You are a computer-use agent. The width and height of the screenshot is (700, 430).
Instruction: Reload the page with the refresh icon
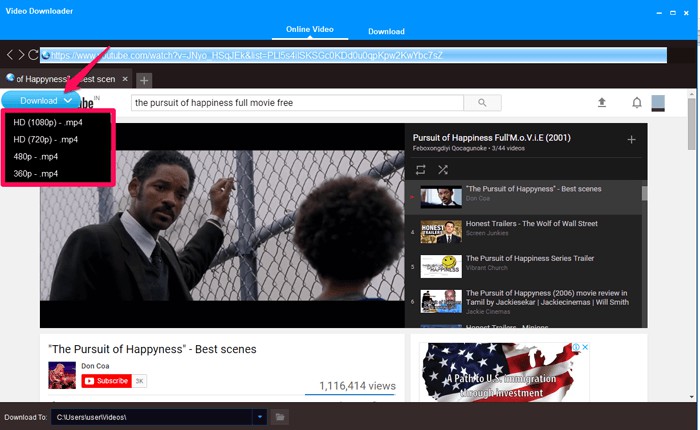[x=33, y=55]
